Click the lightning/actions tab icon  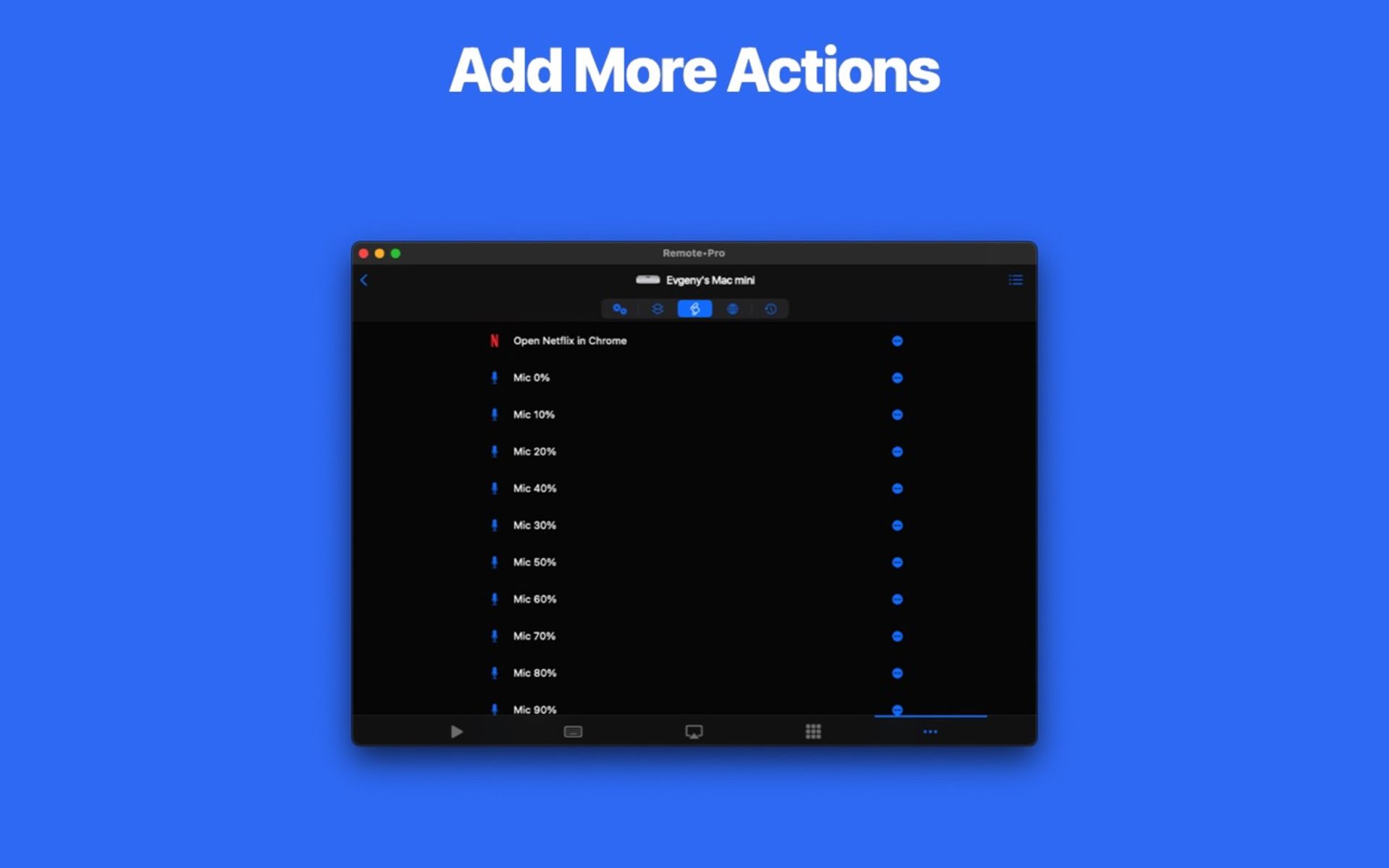pos(694,308)
